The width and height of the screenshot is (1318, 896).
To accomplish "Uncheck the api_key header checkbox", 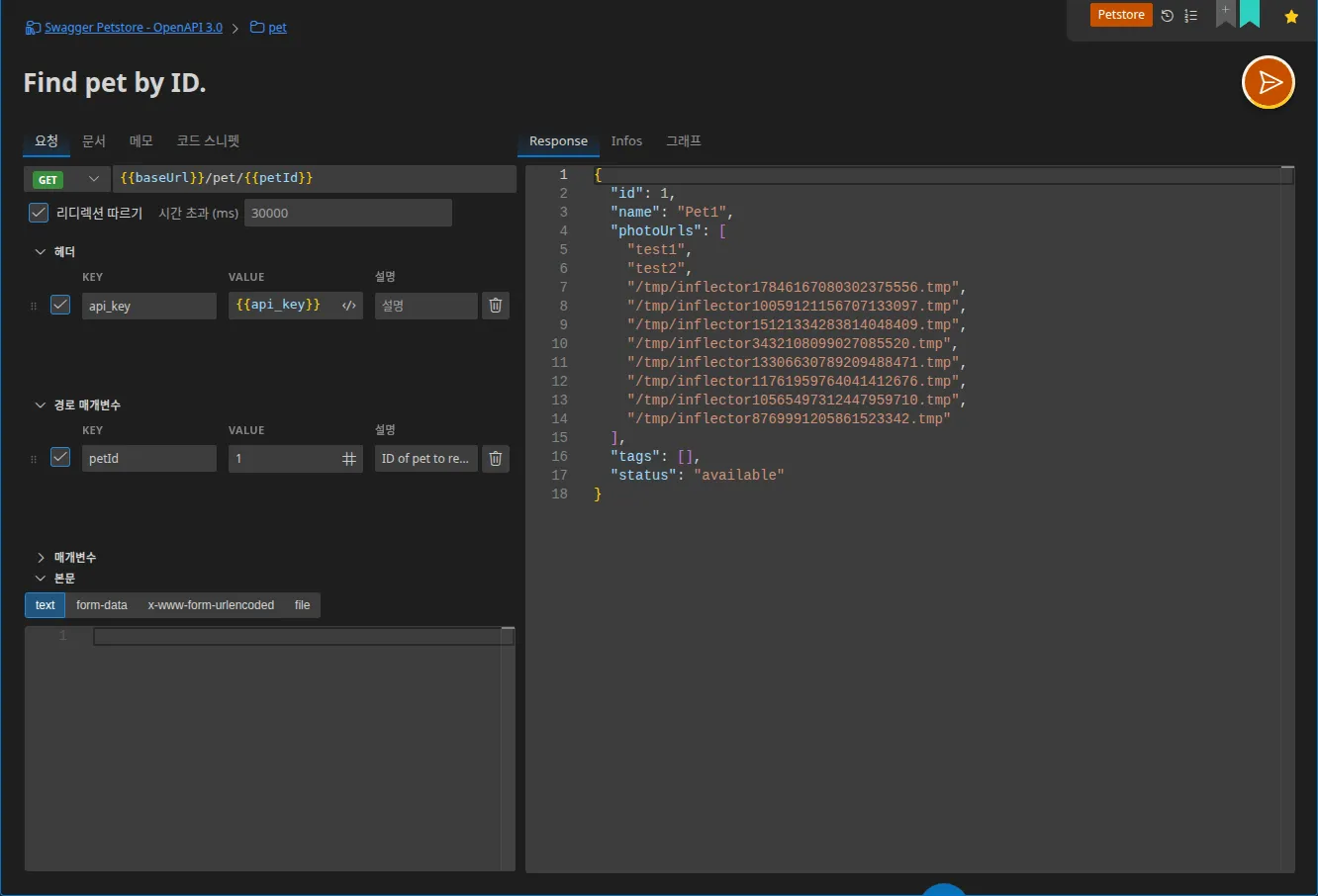I will click(60, 305).
